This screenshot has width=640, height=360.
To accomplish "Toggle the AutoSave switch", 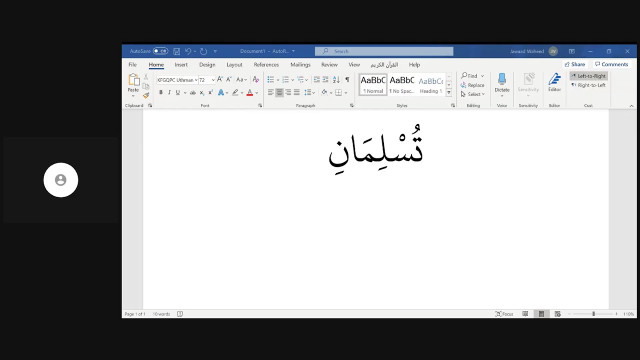I will [x=160, y=51].
